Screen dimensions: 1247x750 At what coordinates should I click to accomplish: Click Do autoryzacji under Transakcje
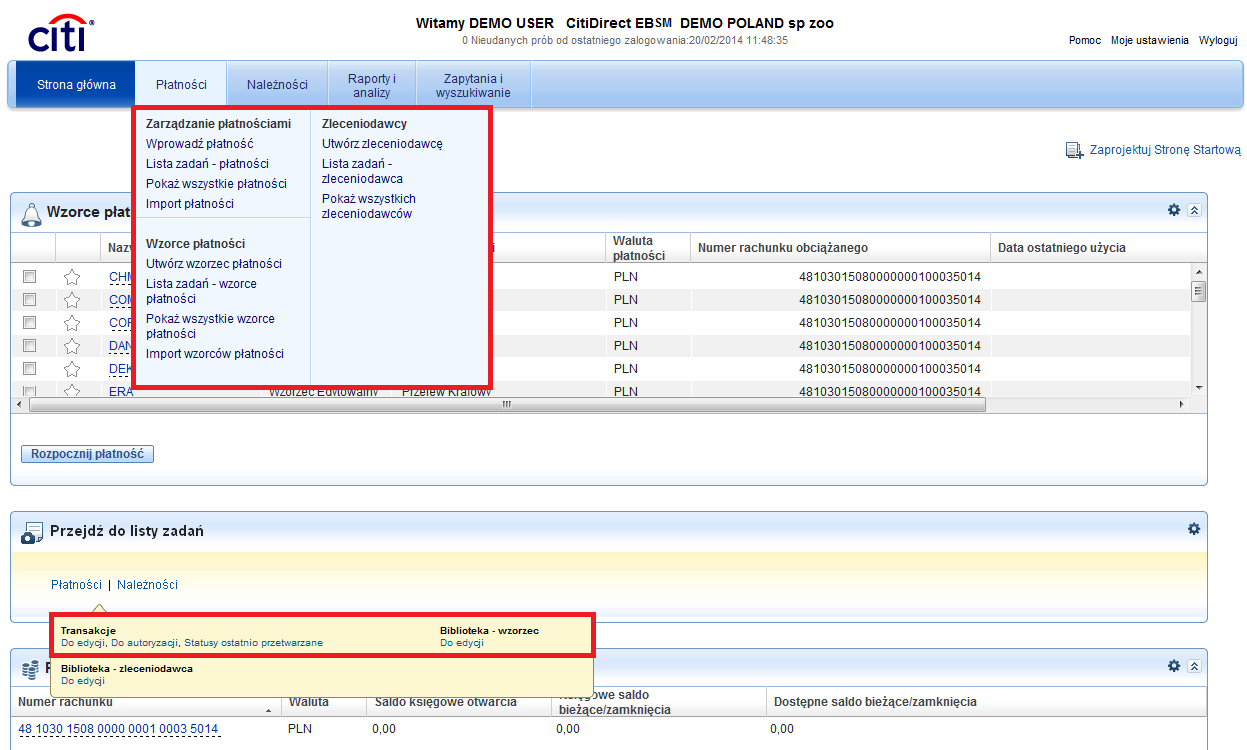click(x=144, y=643)
